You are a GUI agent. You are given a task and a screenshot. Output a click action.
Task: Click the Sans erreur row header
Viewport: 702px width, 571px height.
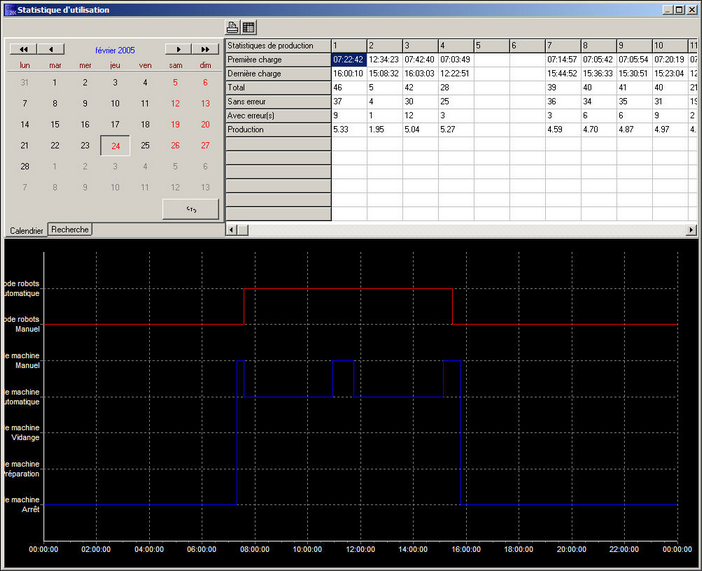[278, 102]
